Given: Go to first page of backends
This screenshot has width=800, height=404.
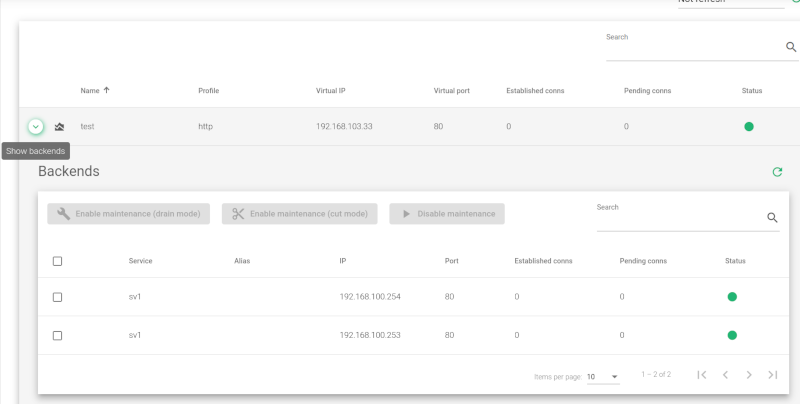Looking at the screenshot, I should (x=702, y=375).
